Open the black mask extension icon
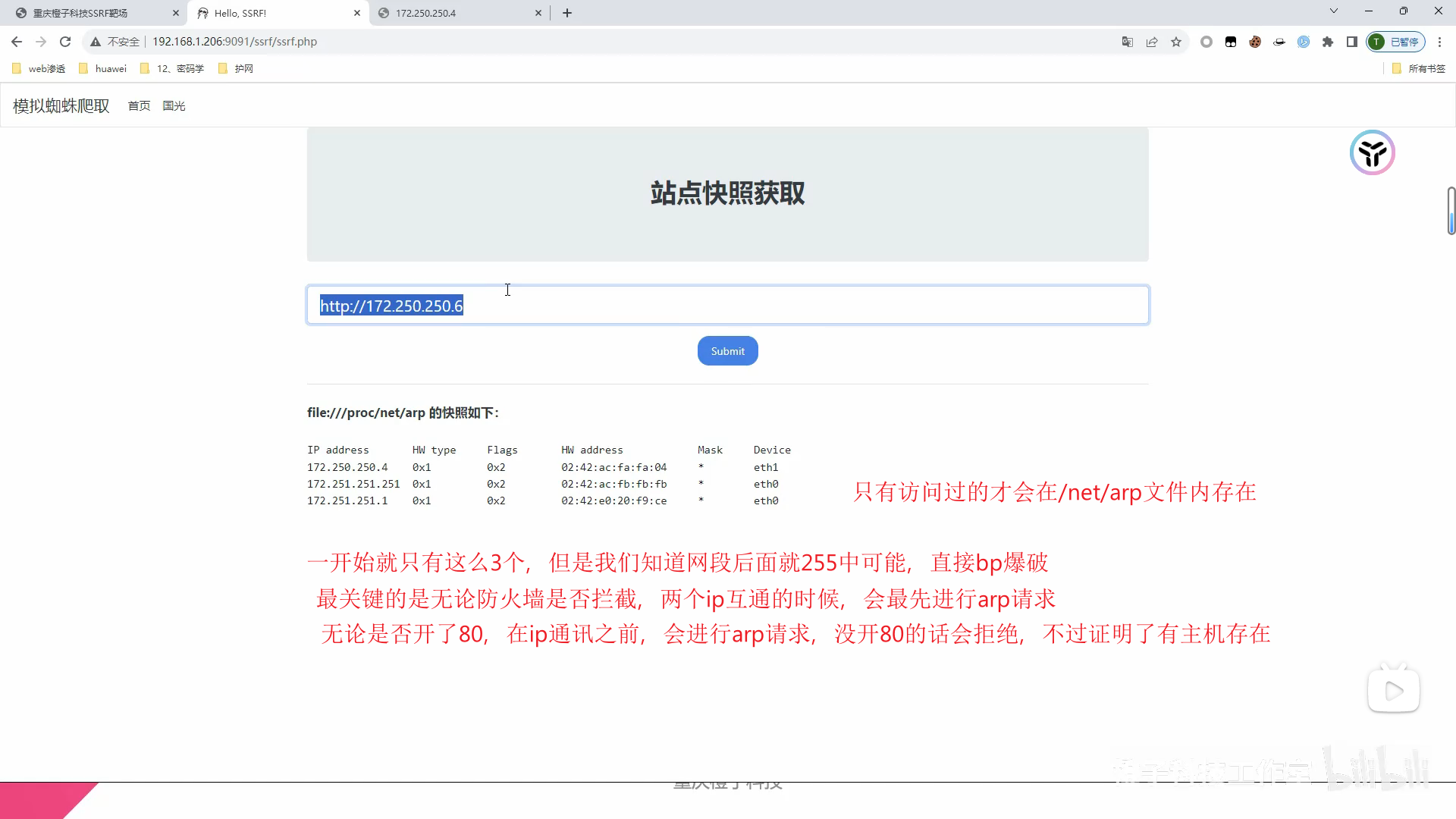The width and height of the screenshot is (1456, 819). point(1231,42)
